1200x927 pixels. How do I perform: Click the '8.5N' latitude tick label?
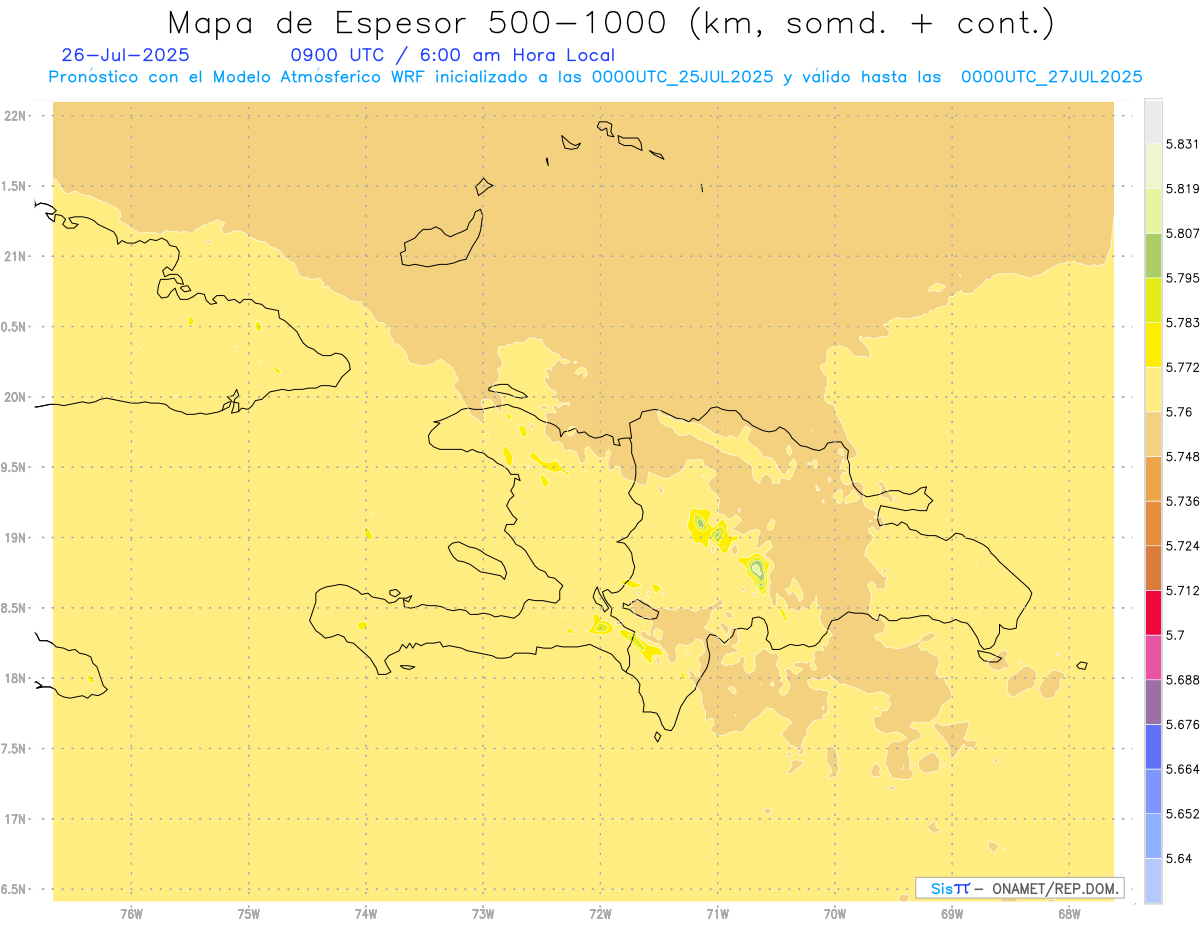coord(15,608)
